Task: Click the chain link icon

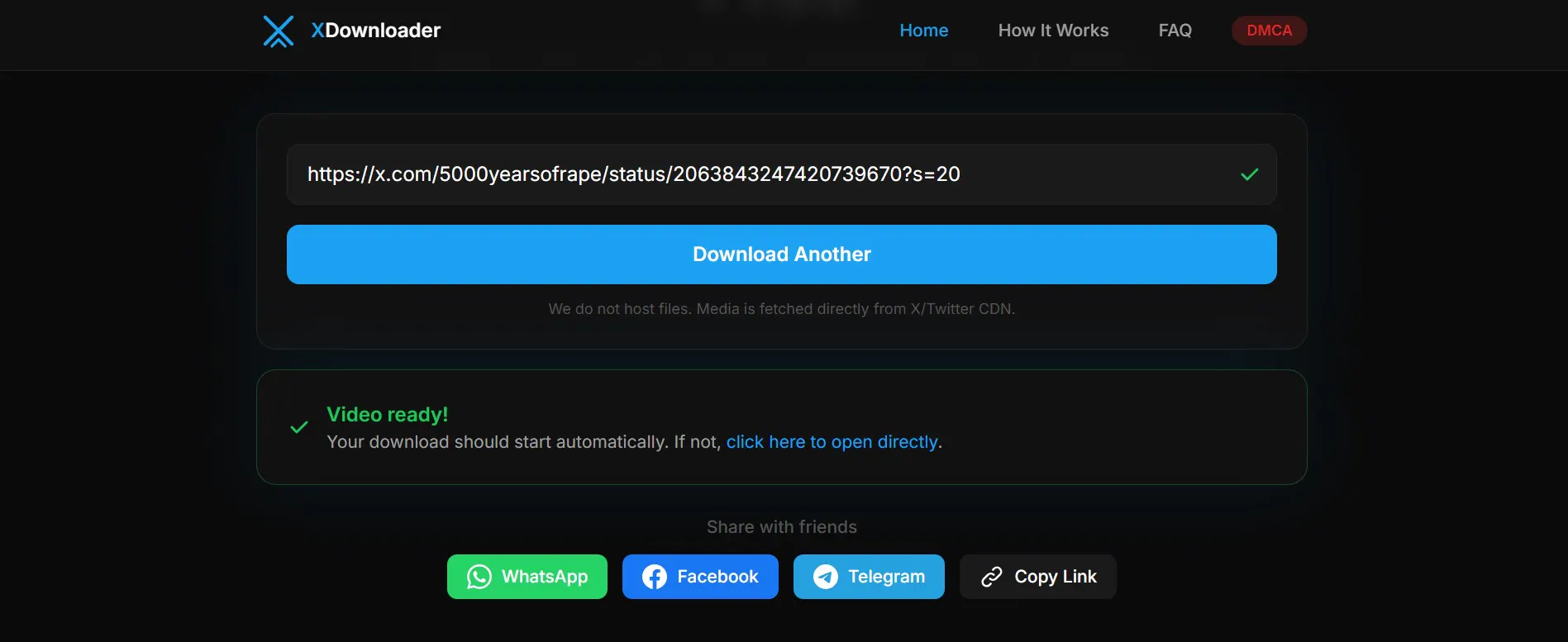Action: [x=992, y=577]
